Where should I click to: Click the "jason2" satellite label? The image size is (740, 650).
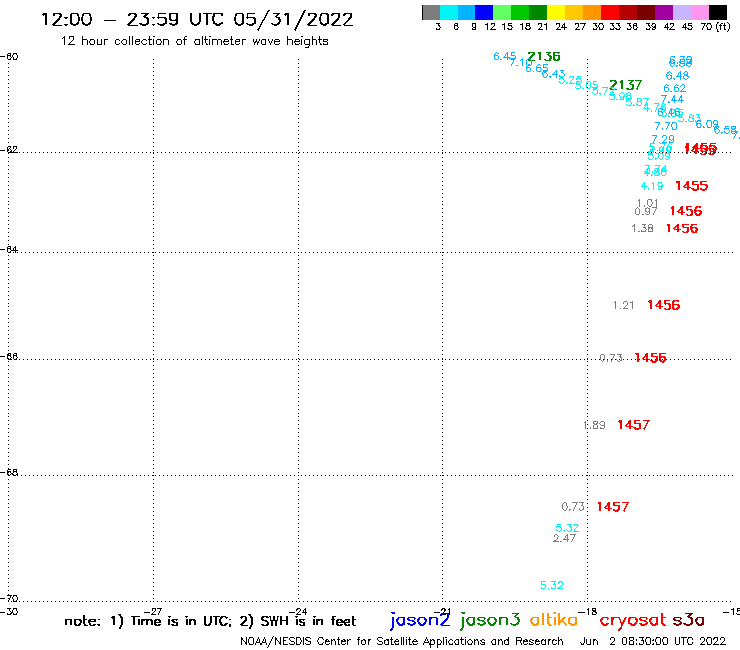(420, 621)
